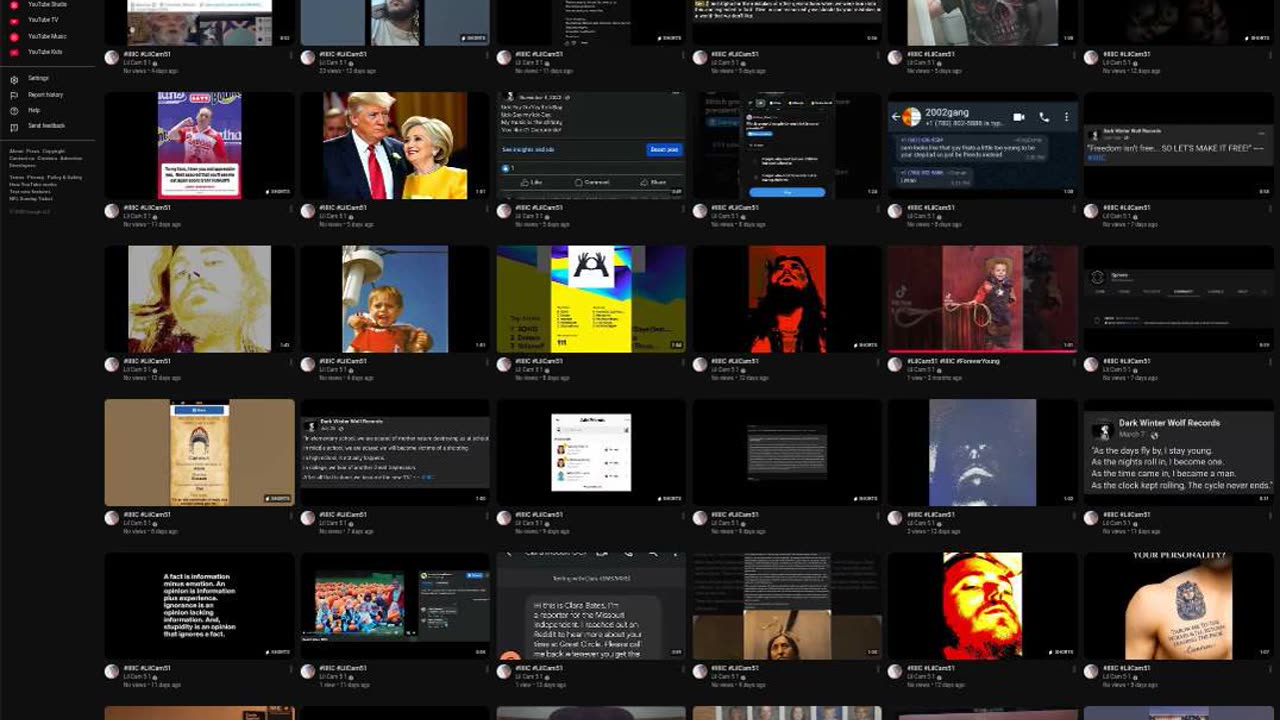The width and height of the screenshot is (1280, 720).
Task: Open Report history in the sidebar
Action: [45, 95]
